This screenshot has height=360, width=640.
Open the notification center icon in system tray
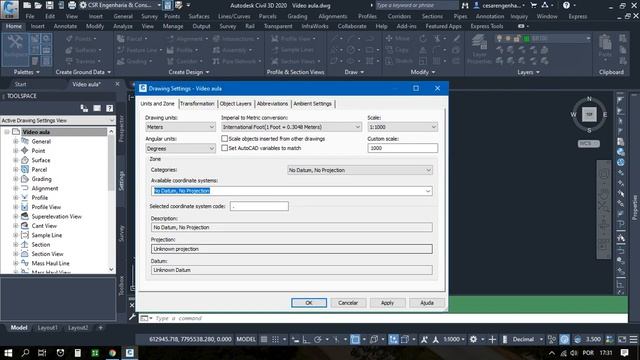click(x=624, y=353)
